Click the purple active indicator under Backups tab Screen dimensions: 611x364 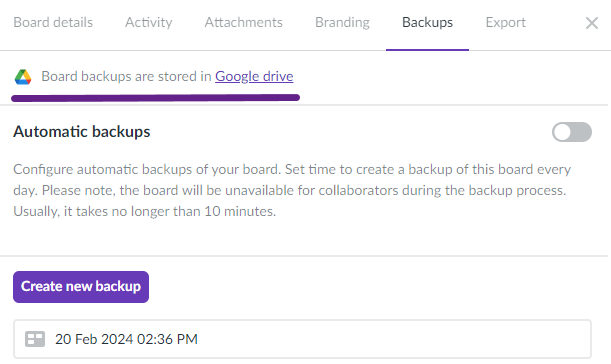point(427,49)
